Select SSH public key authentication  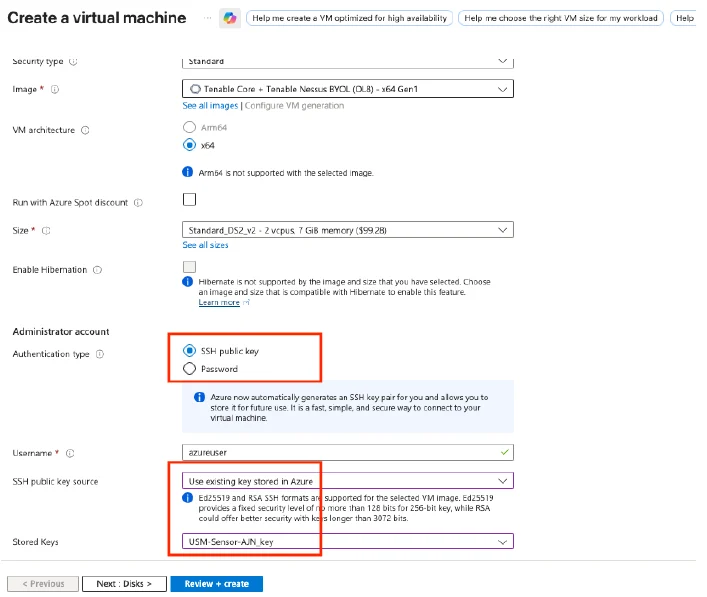tap(189, 351)
